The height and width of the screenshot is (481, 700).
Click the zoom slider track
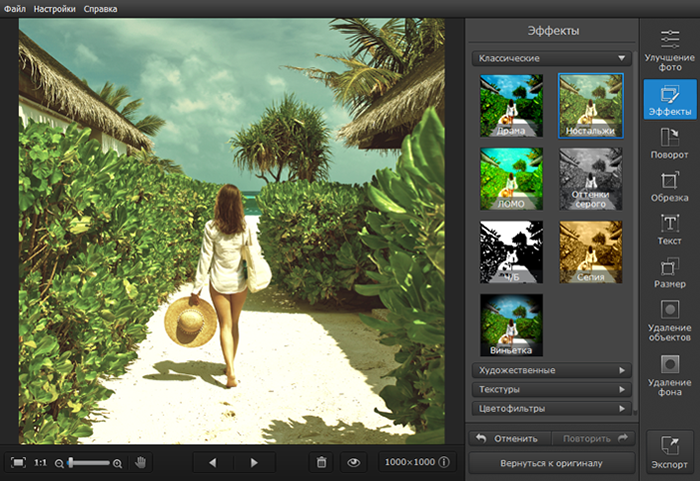[88, 463]
